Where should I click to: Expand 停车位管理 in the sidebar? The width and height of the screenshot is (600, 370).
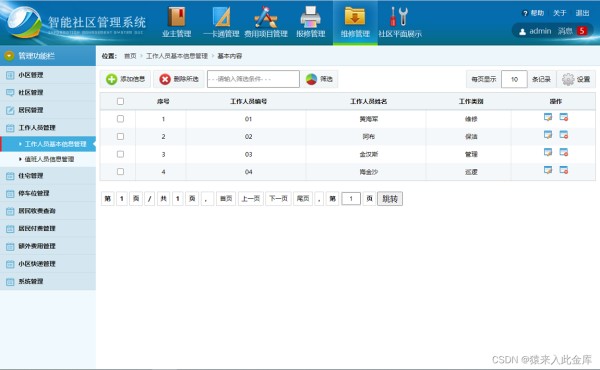click(48, 194)
